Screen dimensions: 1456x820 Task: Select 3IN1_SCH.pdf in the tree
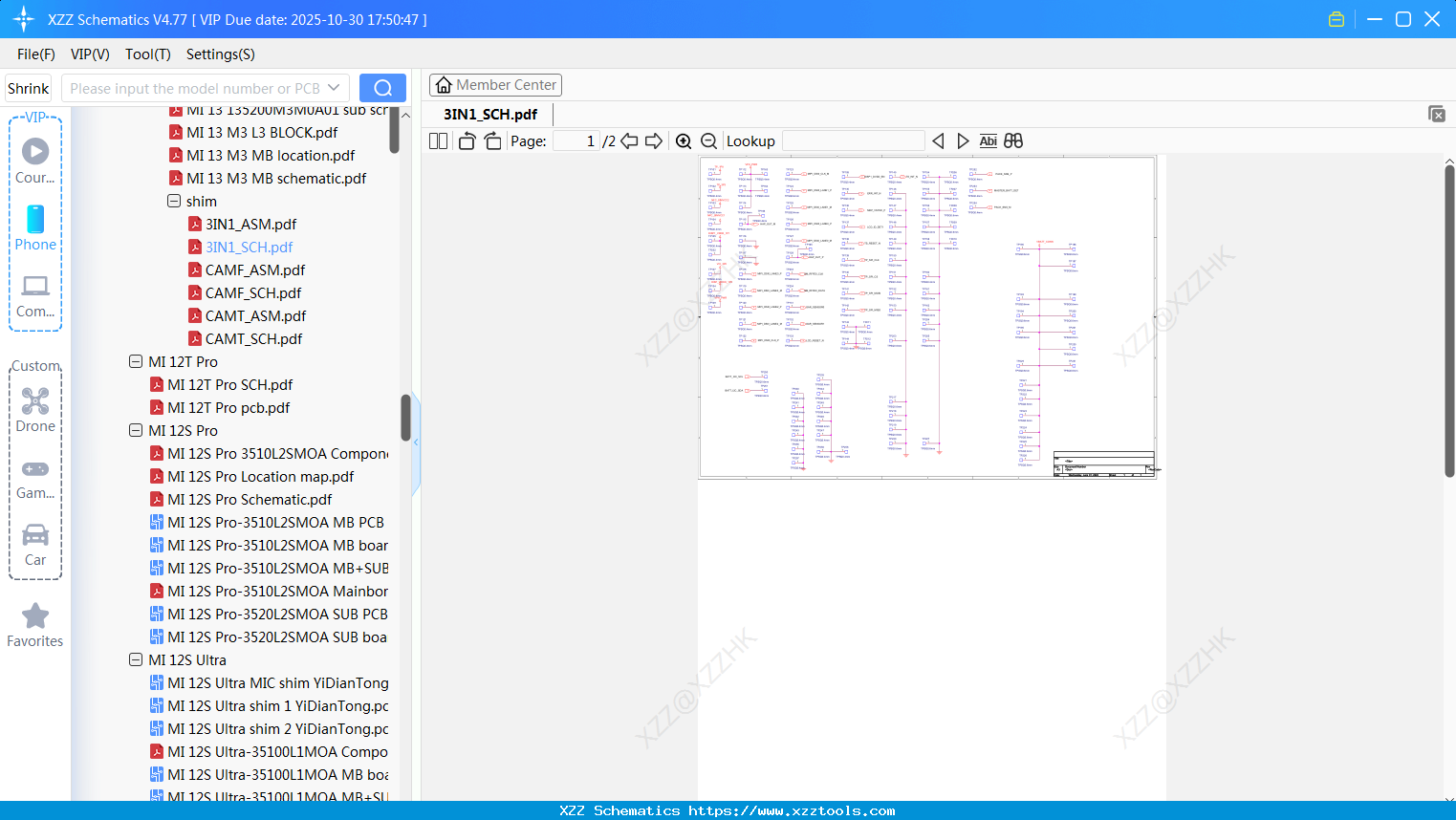point(249,248)
